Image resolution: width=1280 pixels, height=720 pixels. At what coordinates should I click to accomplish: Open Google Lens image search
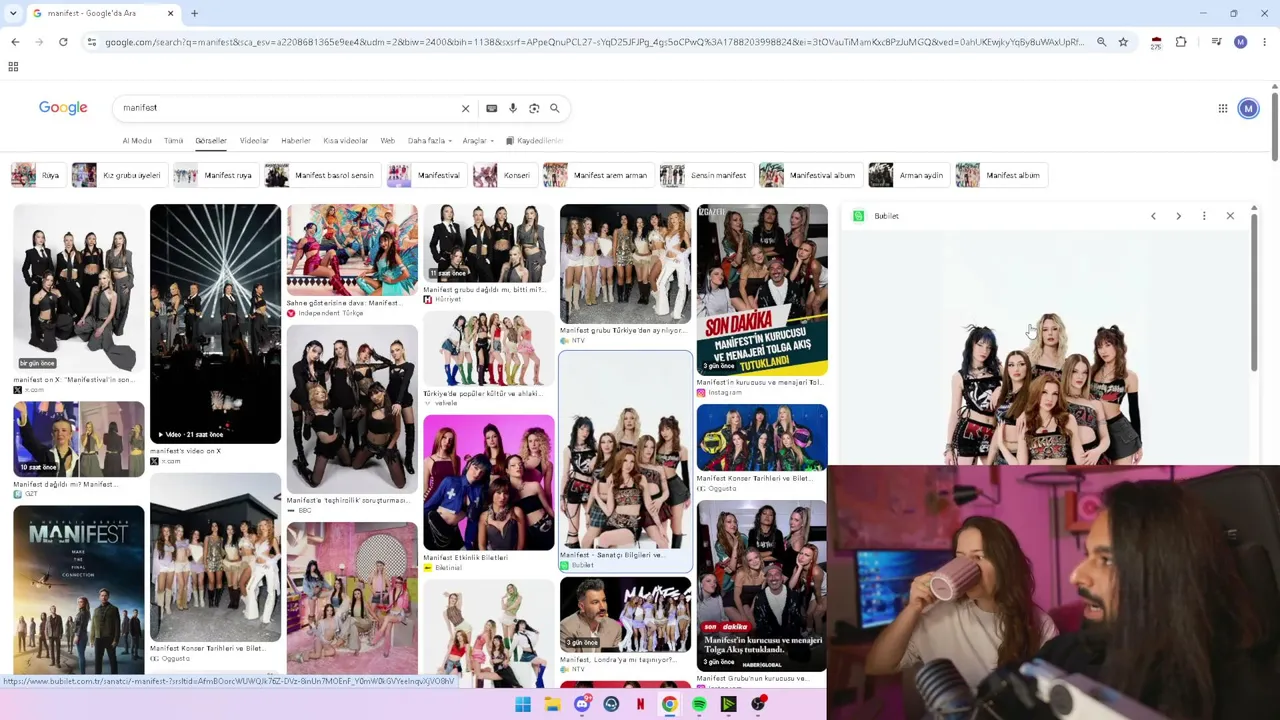coord(534,108)
